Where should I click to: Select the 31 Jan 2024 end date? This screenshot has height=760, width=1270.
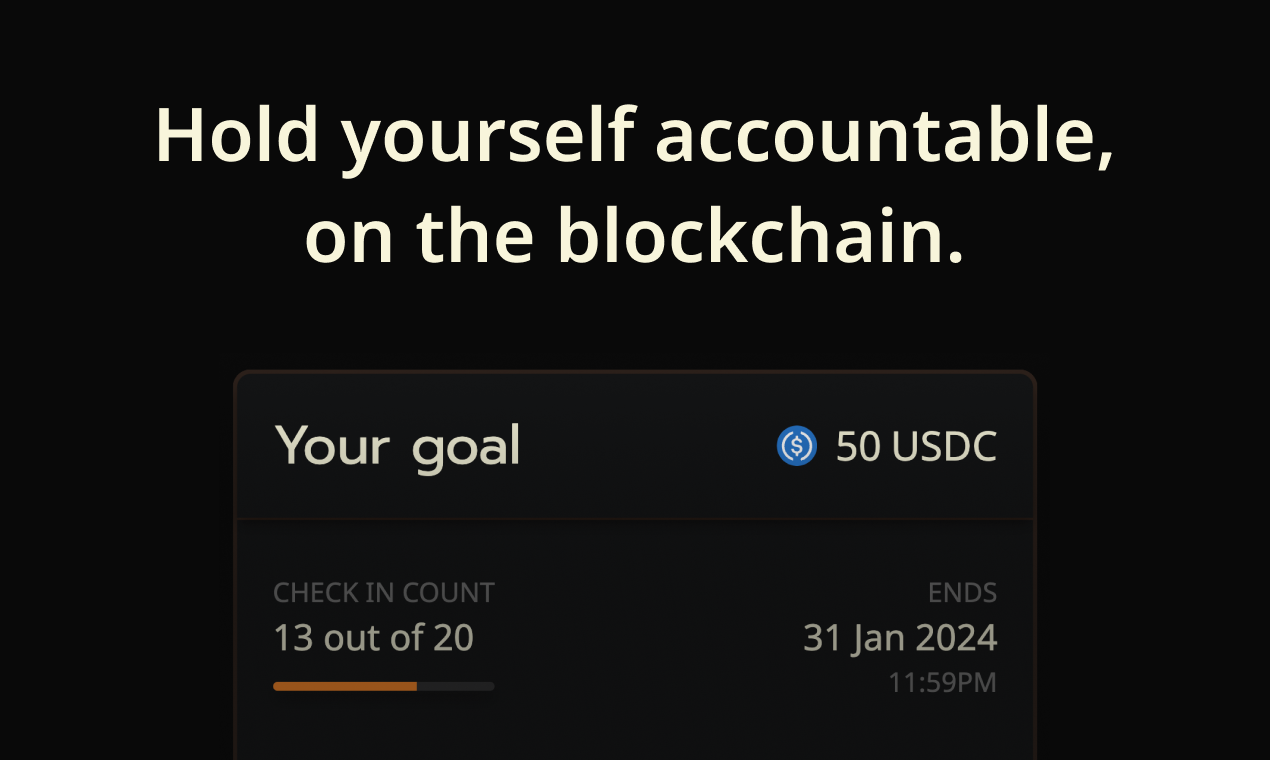(x=900, y=638)
